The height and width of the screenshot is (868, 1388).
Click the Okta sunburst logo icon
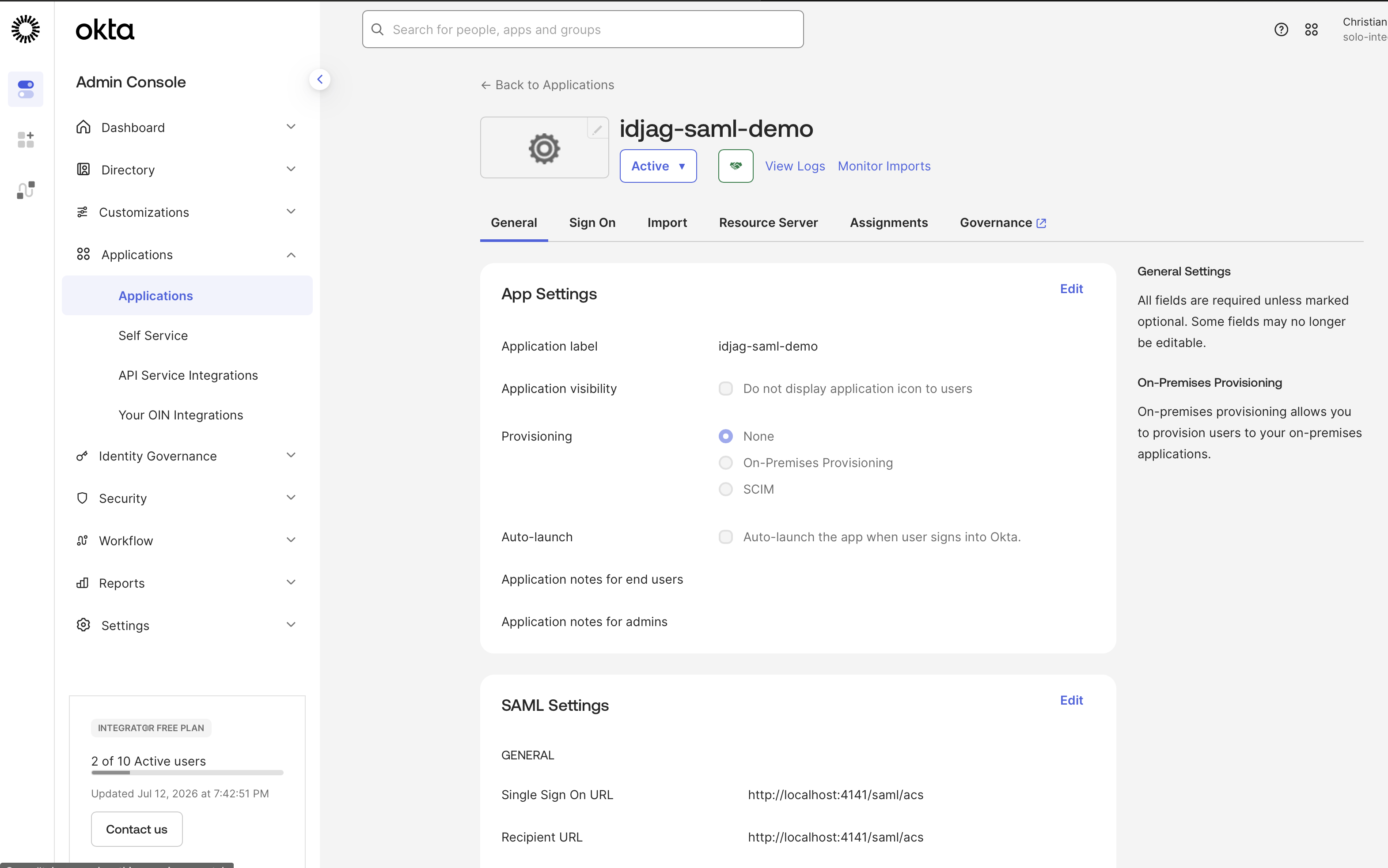pos(26,29)
